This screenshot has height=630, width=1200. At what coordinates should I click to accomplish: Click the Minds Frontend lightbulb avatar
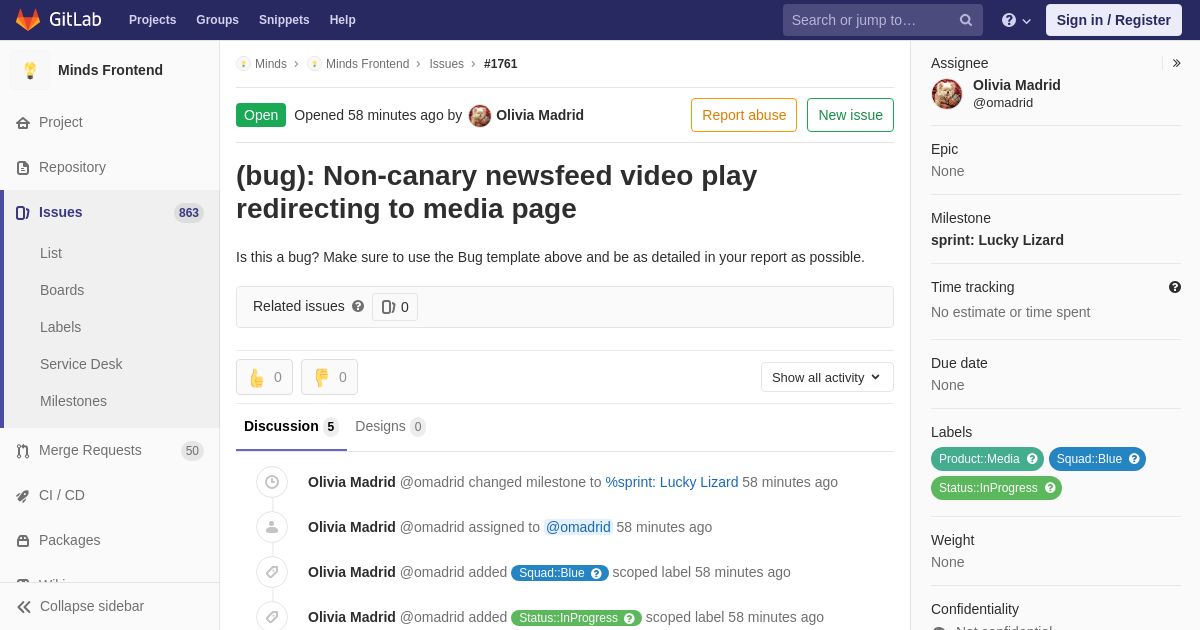[30, 70]
